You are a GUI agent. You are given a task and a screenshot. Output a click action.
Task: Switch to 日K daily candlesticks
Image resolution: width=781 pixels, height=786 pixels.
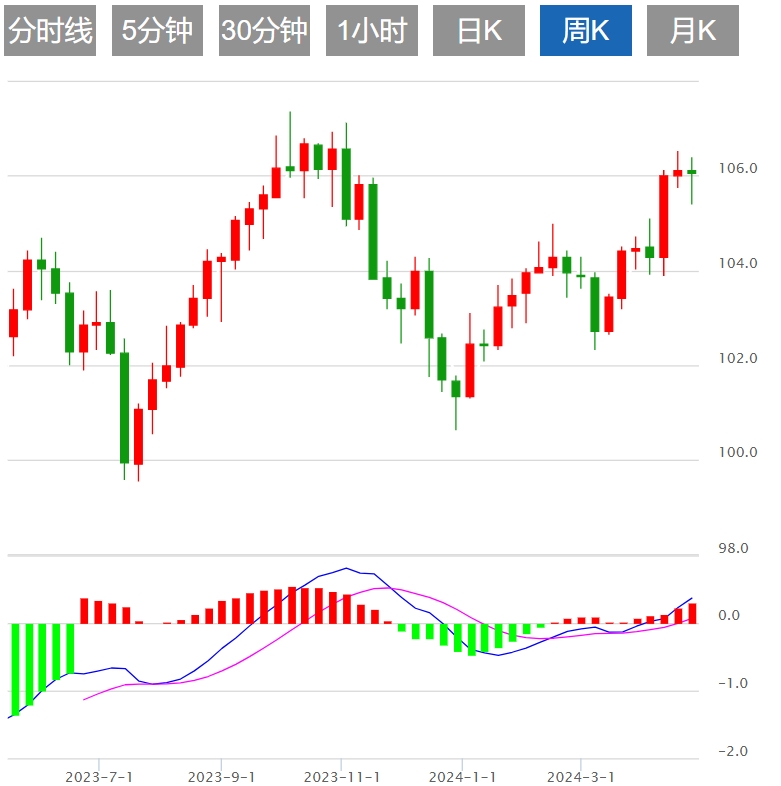coord(479,31)
